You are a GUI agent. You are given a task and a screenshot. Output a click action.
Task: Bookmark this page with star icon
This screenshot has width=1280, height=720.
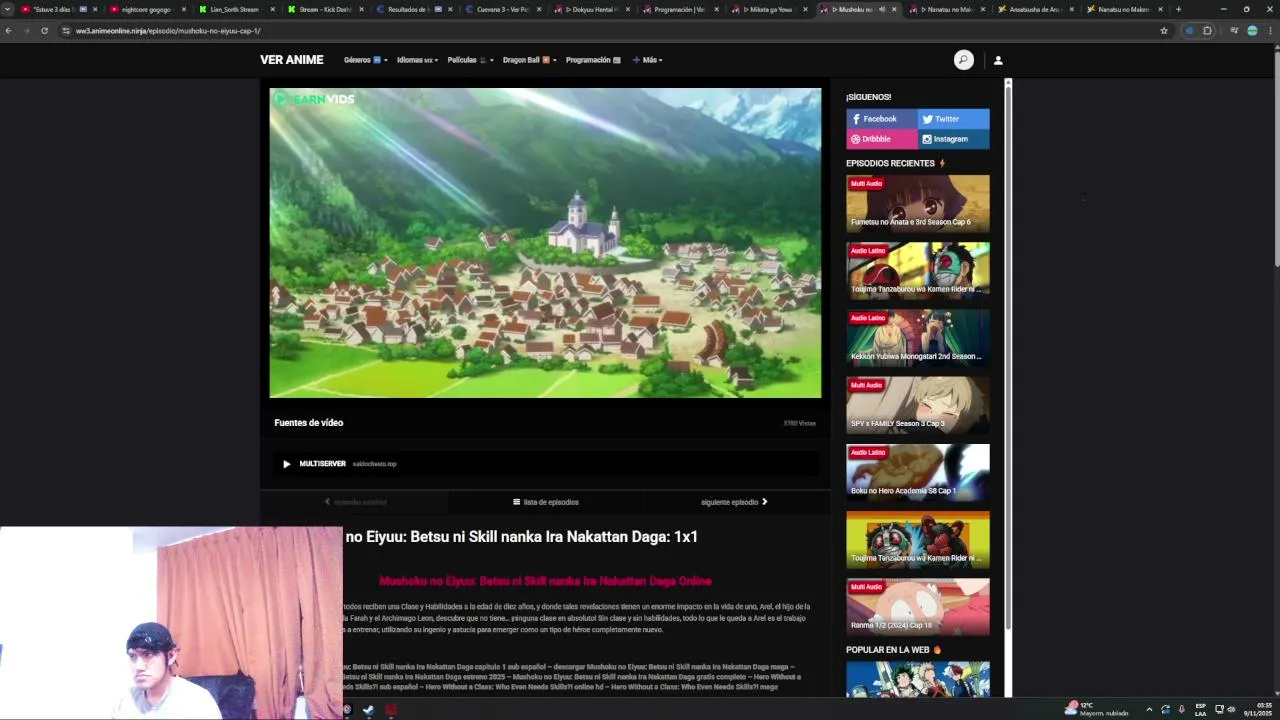pos(1164,31)
